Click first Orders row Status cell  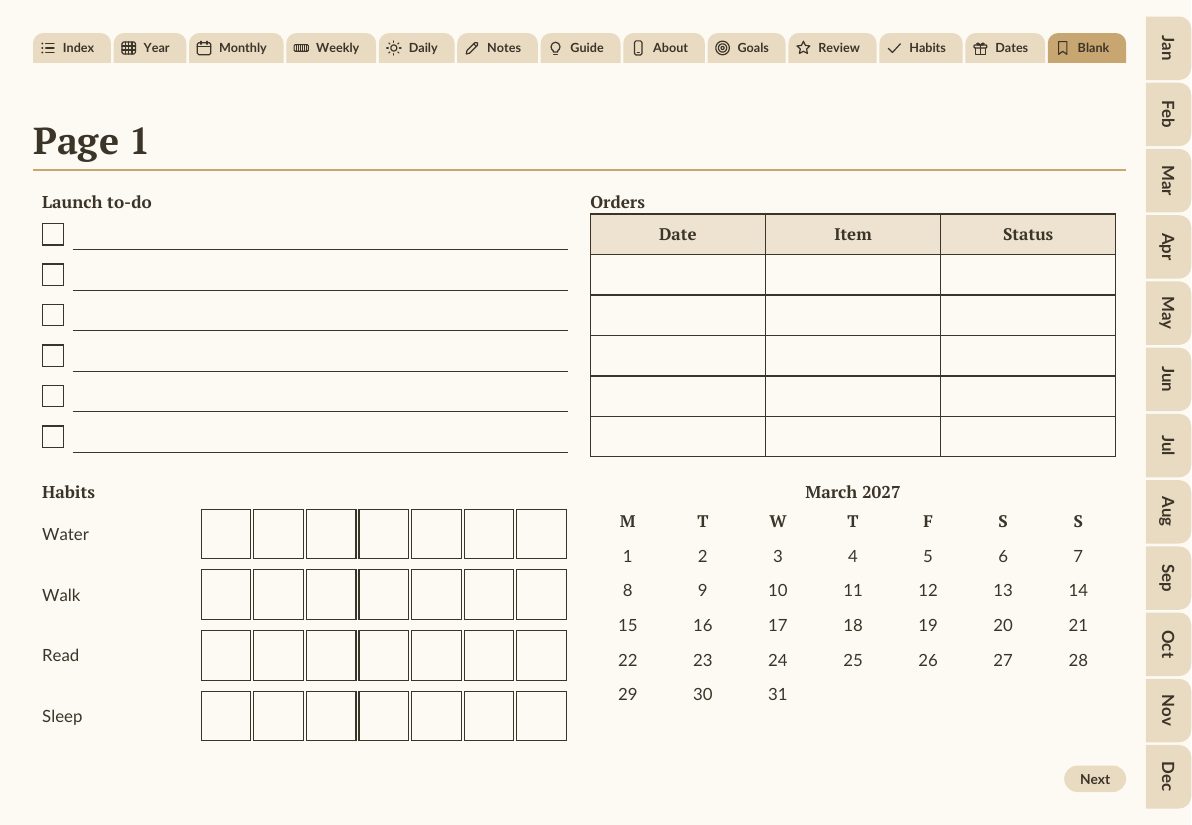click(x=1028, y=274)
